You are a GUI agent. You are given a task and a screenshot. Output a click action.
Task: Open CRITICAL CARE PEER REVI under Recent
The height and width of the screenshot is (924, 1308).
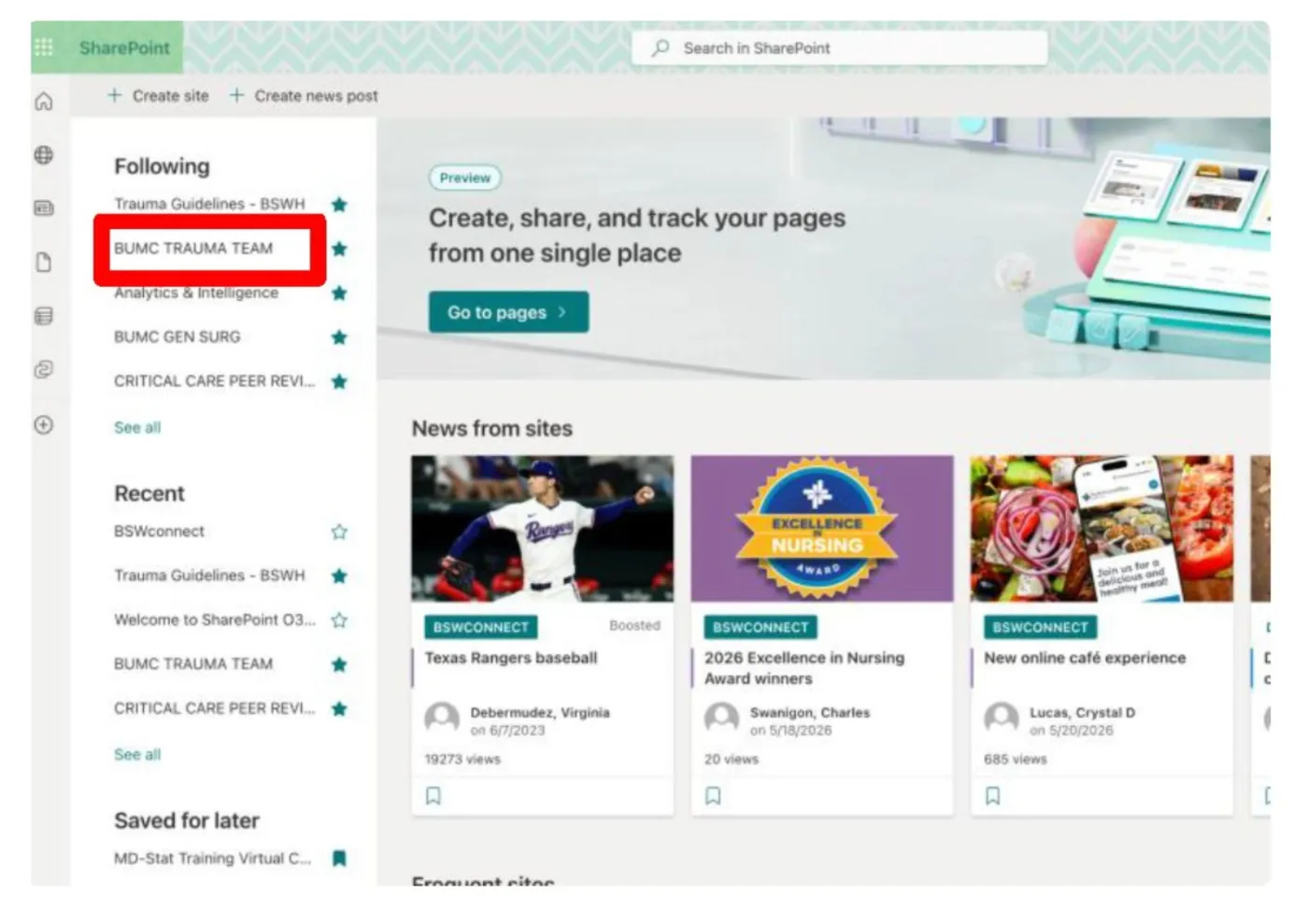coord(215,708)
